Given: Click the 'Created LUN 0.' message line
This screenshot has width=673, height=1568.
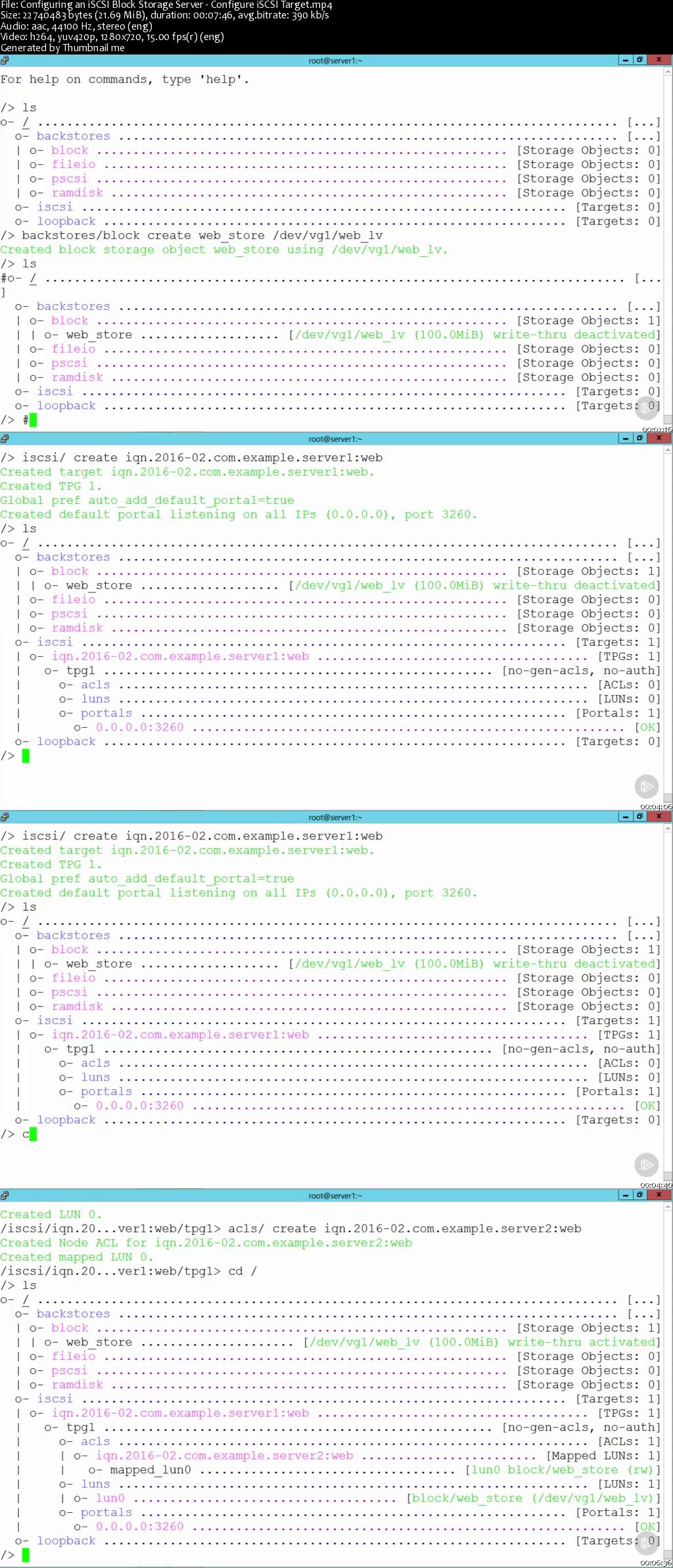Looking at the screenshot, I should tap(51, 1214).
